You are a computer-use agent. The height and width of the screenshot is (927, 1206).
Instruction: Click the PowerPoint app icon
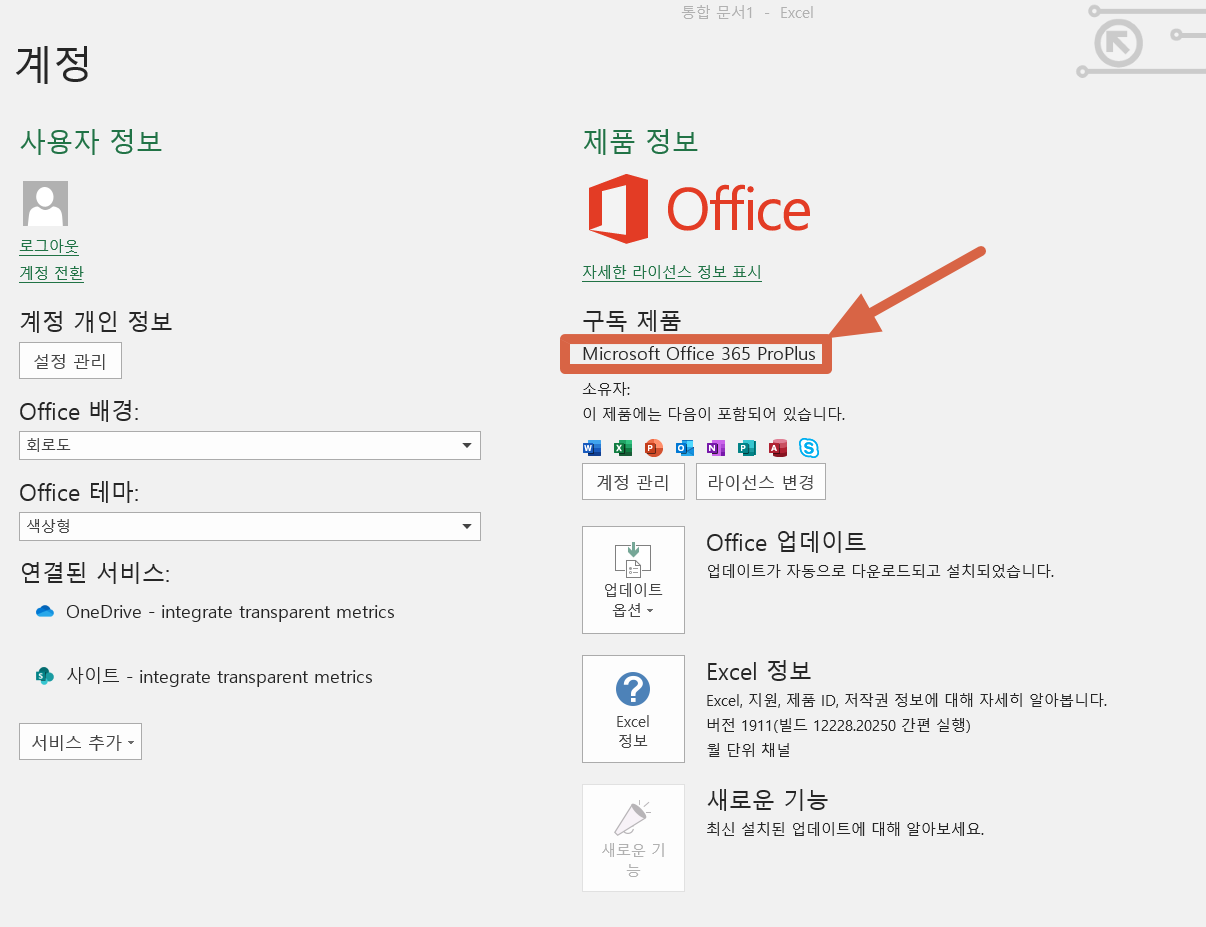click(653, 448)
